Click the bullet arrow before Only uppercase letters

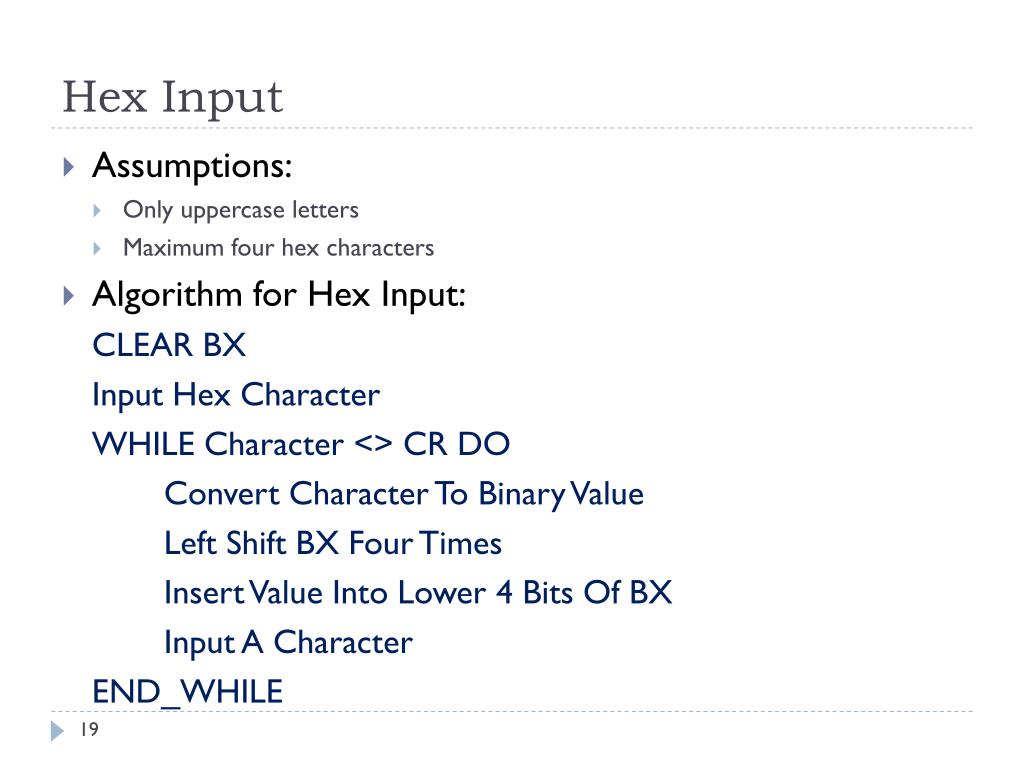point(97,210)
